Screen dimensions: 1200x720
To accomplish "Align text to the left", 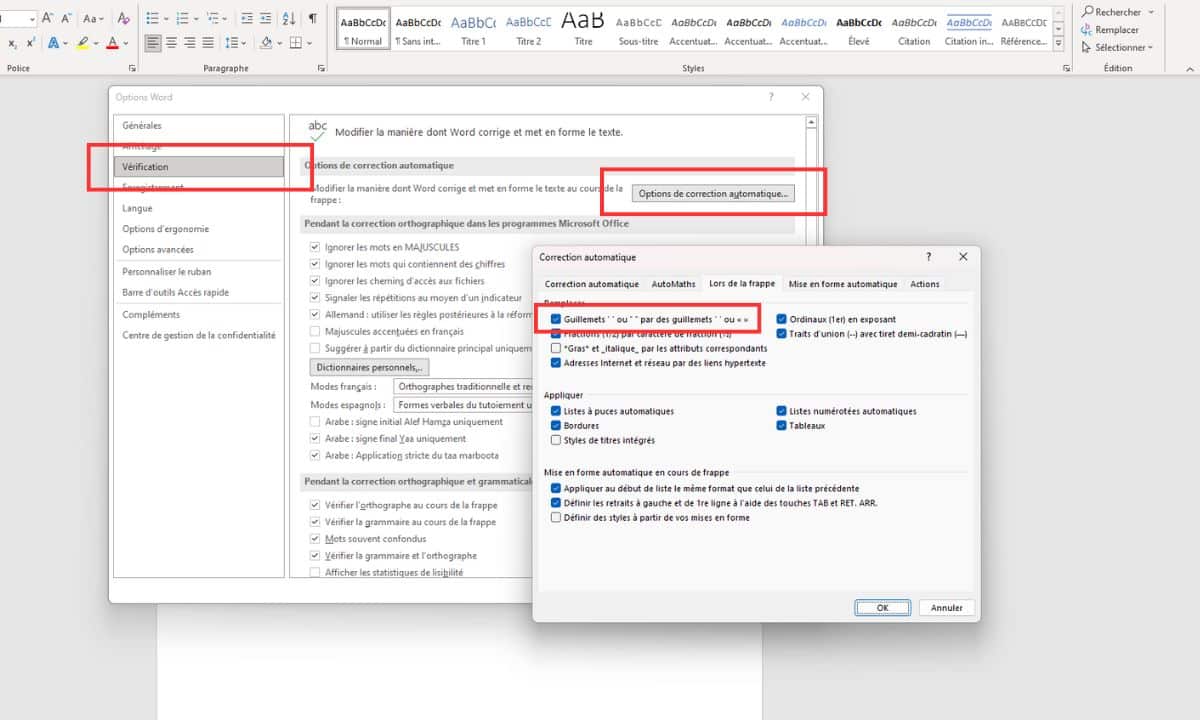I will [x=153, y=43].
